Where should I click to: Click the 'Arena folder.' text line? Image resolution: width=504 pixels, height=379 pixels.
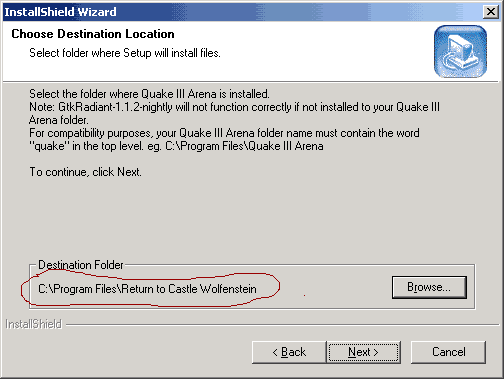coord(59,120)
